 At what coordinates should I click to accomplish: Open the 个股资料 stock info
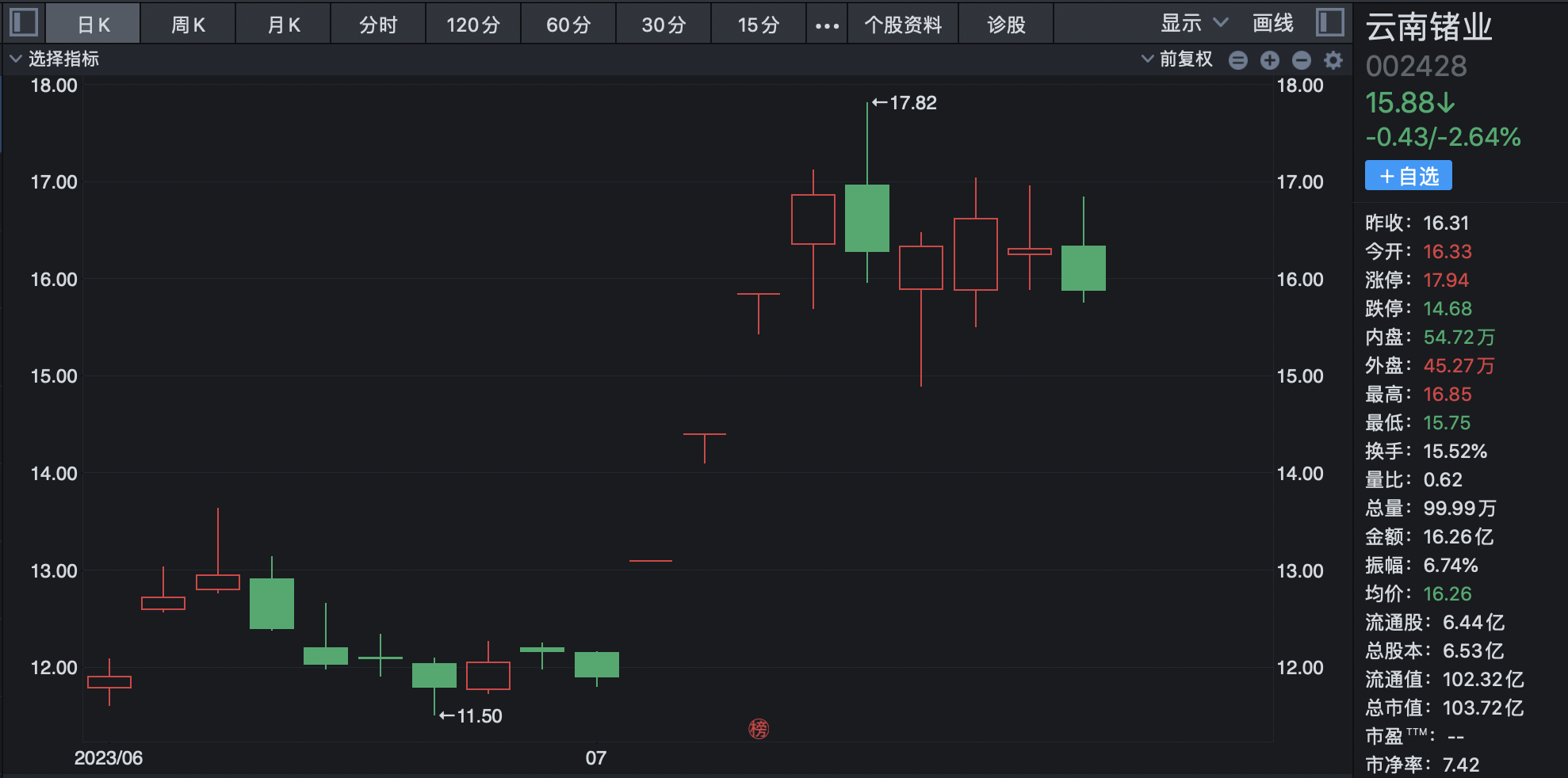coord(903,25)
